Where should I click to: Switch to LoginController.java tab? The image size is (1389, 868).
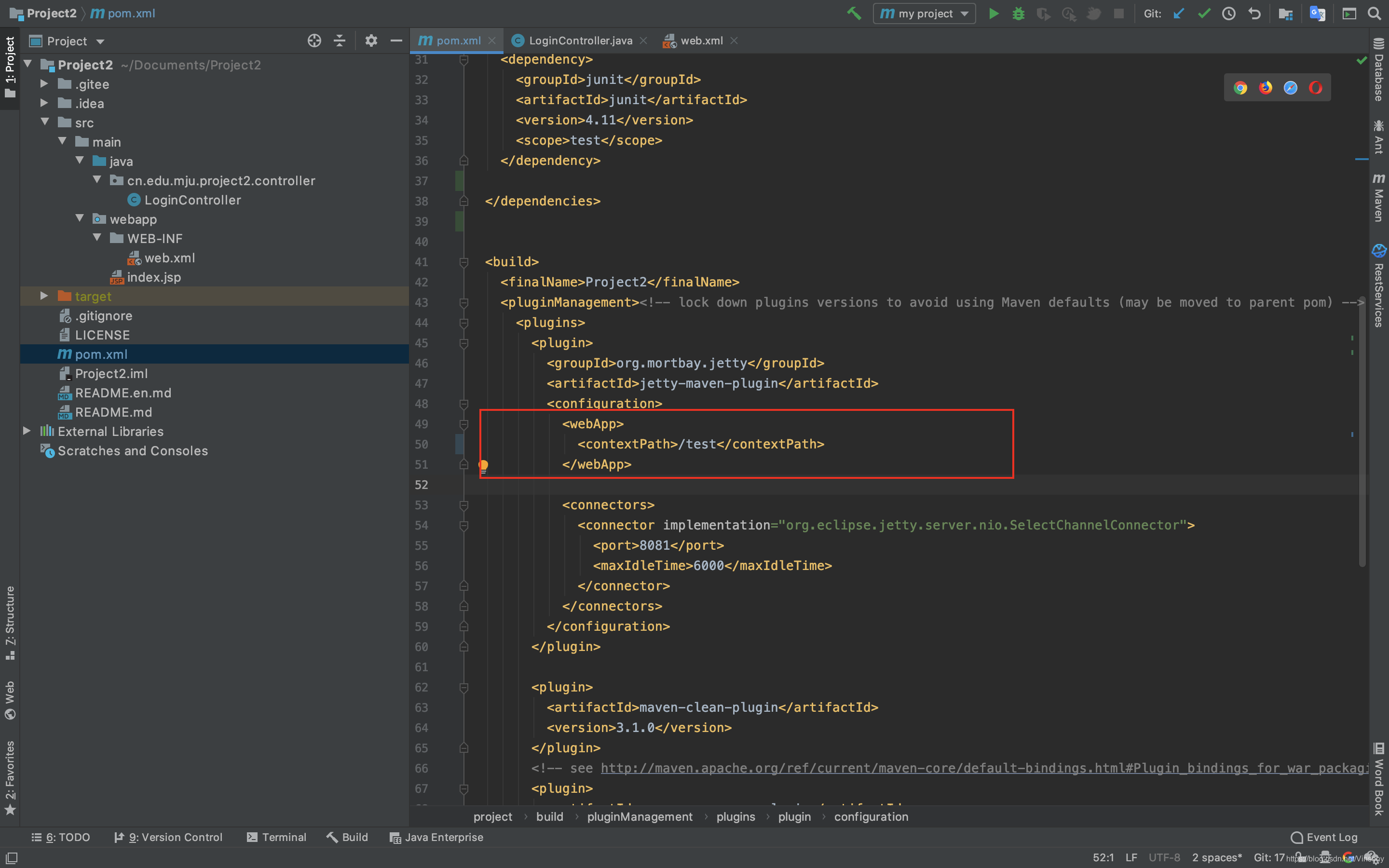[x=580, y=41]
